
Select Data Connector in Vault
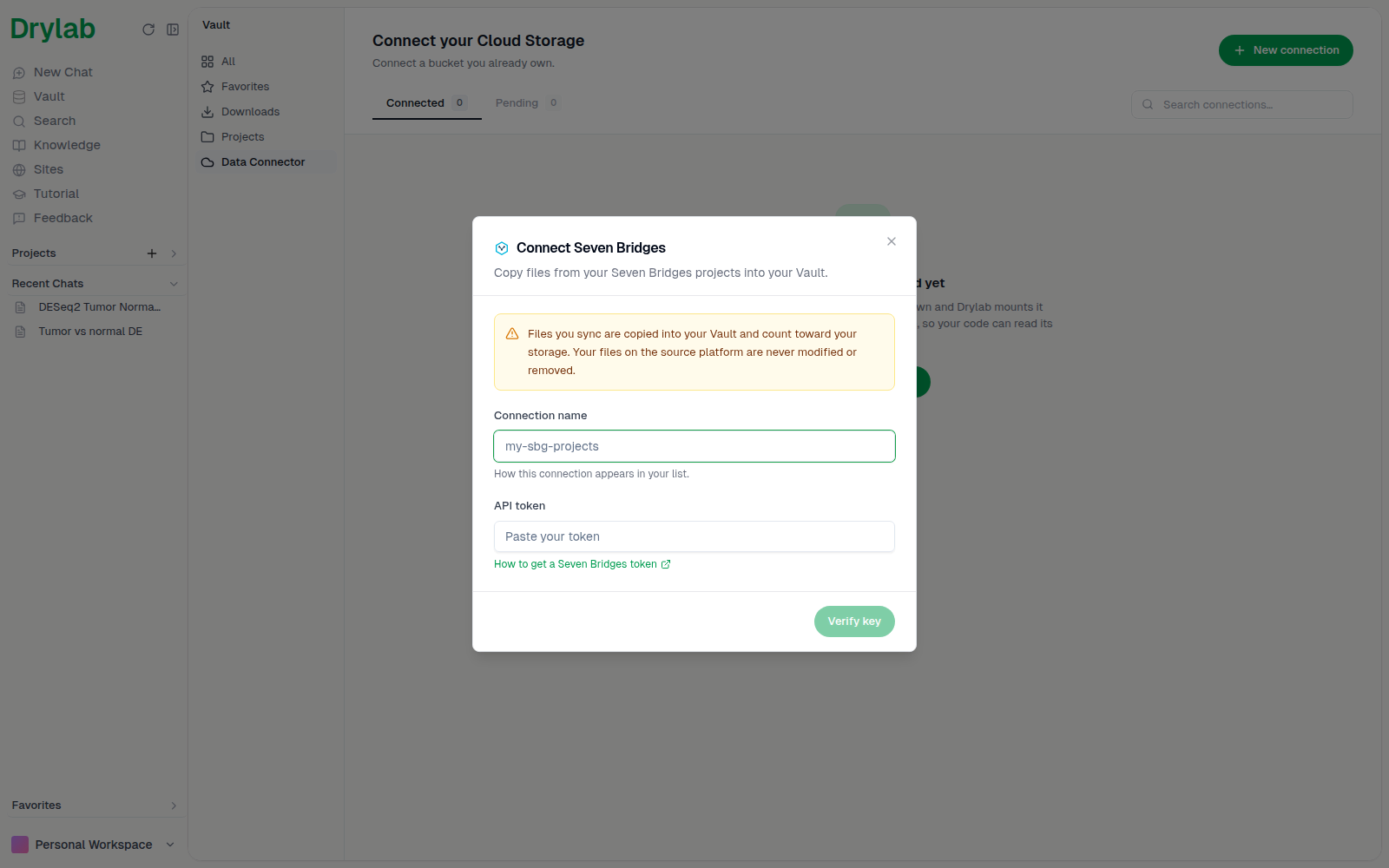pos(266,162)
